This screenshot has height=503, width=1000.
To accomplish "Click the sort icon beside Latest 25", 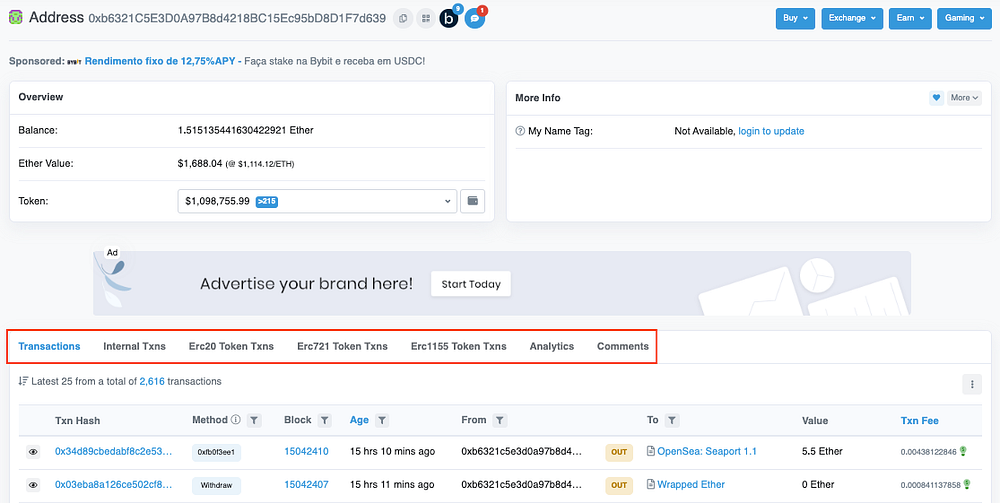I will (x=23, y=381).
